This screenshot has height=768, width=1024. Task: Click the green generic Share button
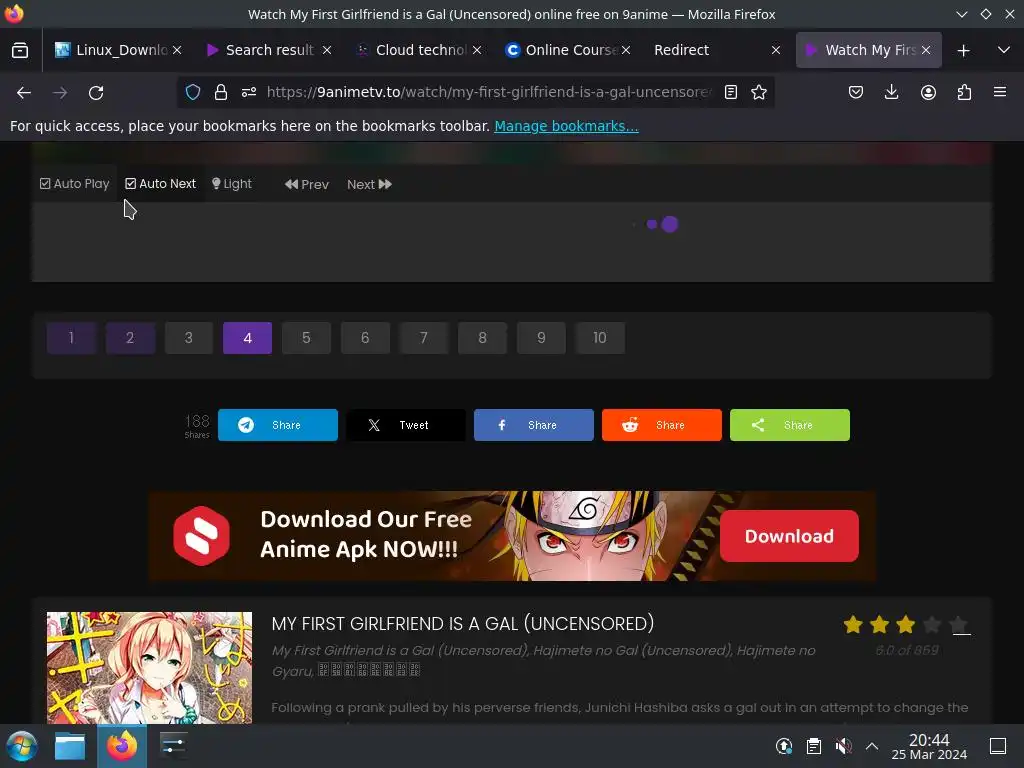pos(790,425)
